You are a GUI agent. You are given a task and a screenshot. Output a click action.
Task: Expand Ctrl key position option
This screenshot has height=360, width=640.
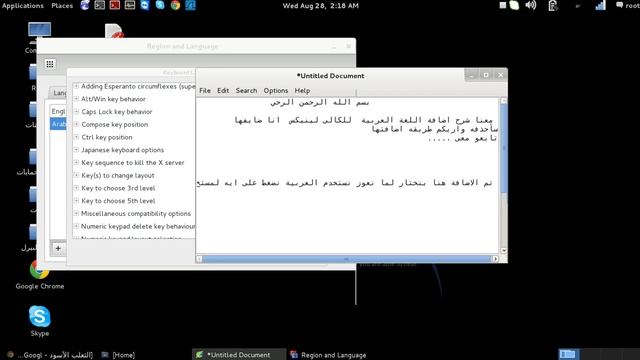click(76, 137)
